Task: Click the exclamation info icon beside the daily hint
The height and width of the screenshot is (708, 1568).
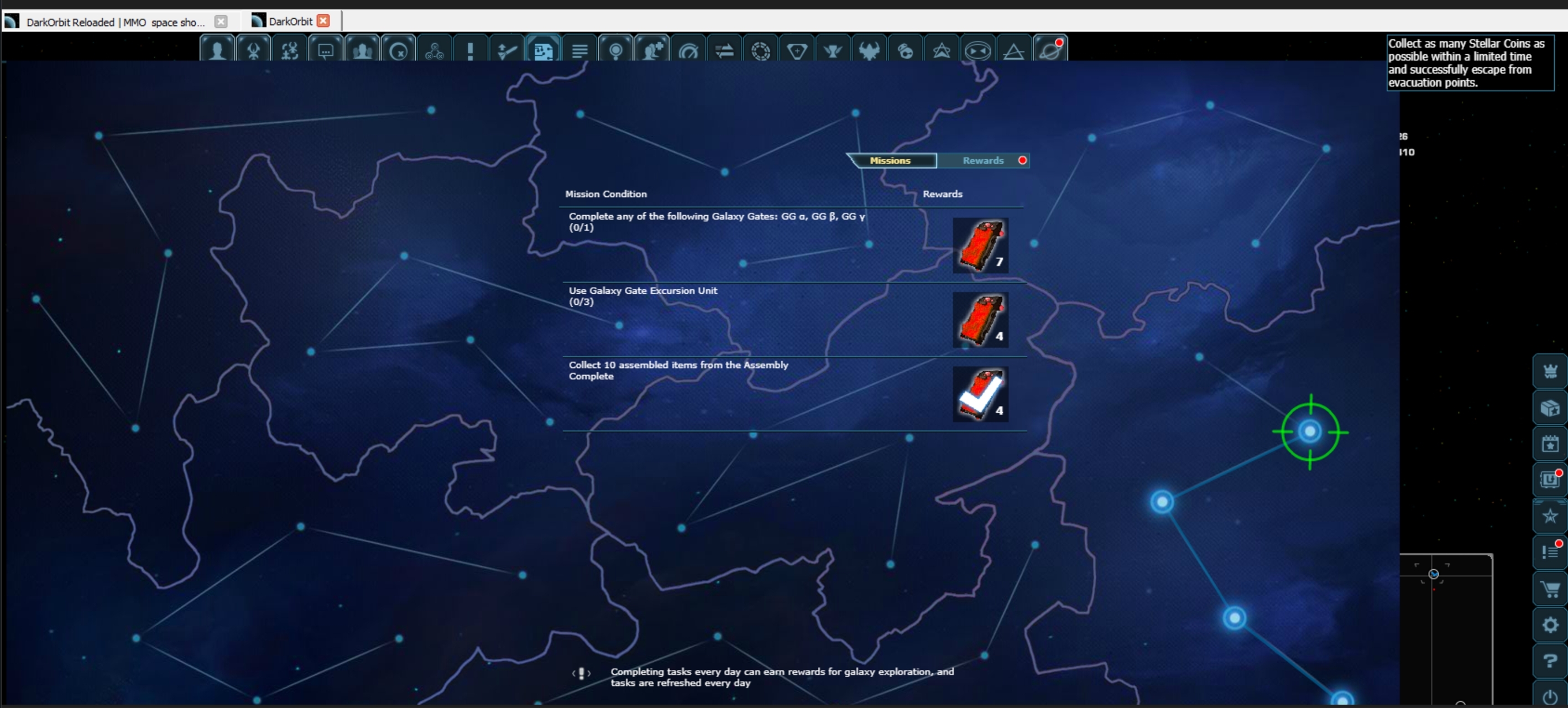Action: tap(581, 673)
